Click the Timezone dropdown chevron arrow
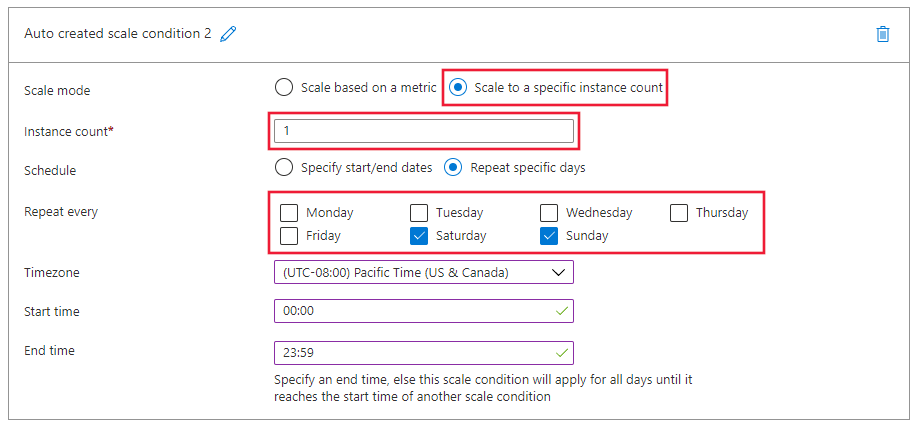 (x=557, y=272)
